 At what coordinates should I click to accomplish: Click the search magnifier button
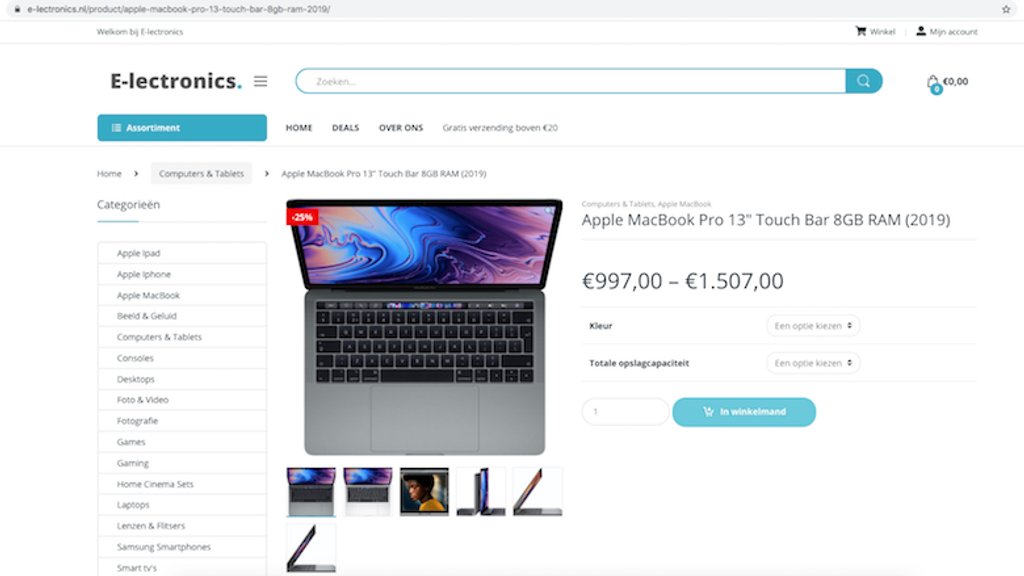coord(863,81)
